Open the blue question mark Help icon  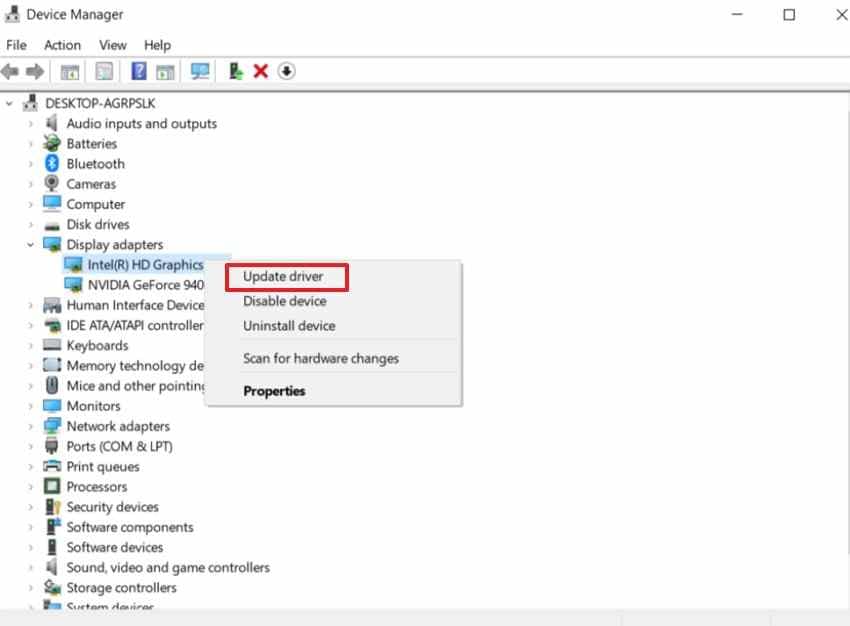[x=139, y=71]
